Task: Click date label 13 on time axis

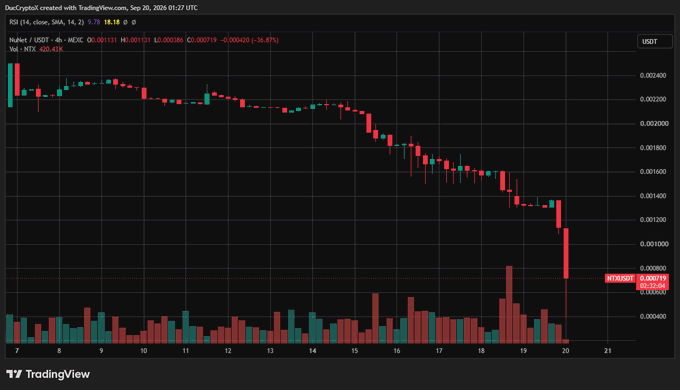Action: click(270, 351)
